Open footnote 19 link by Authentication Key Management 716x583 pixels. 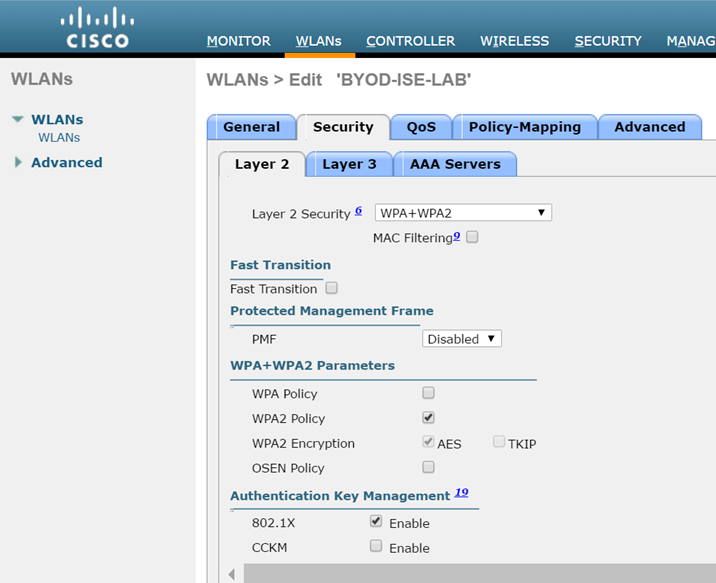point(461,493)
